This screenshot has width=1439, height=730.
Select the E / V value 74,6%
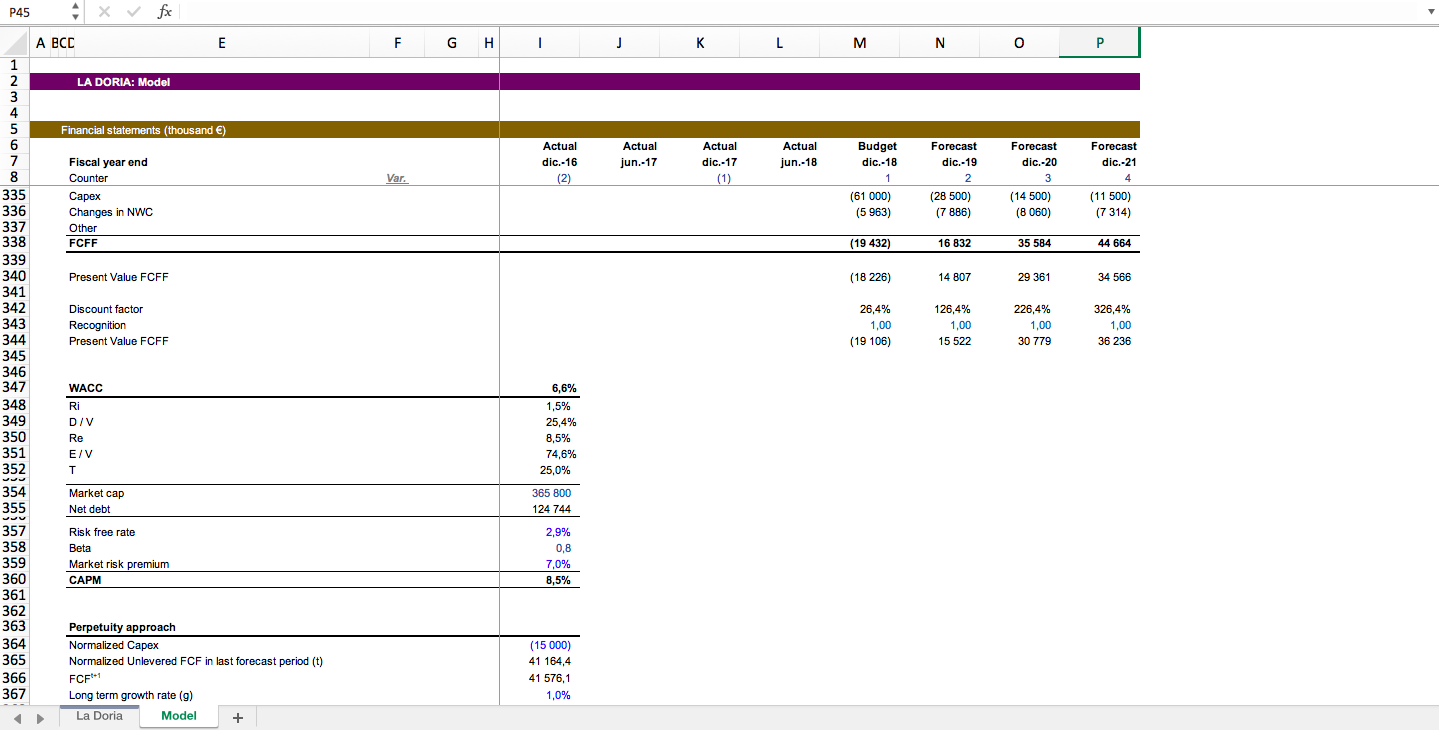(x=561, y=454)
